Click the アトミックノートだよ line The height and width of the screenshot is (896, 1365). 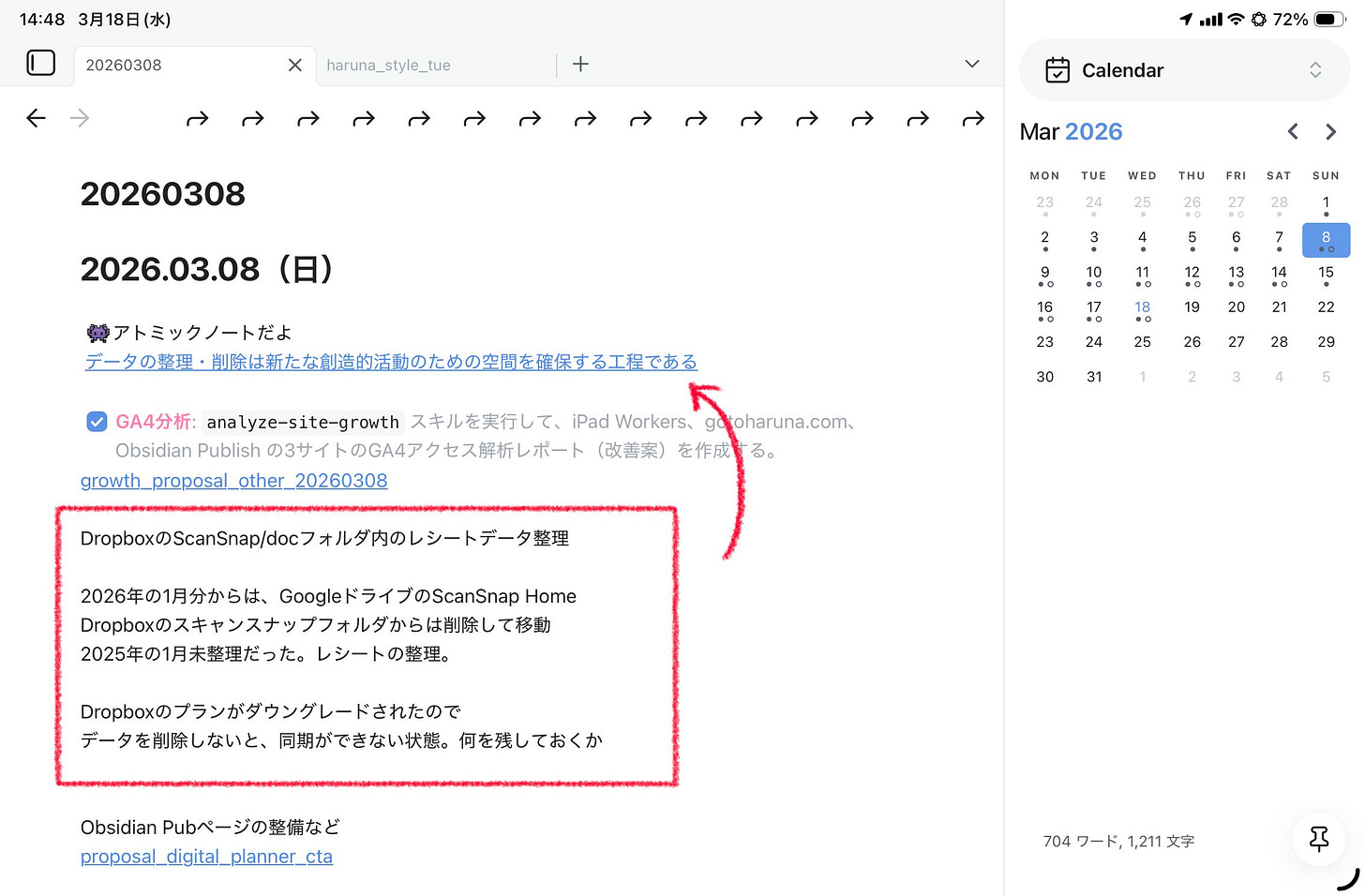tap(188, 333)
